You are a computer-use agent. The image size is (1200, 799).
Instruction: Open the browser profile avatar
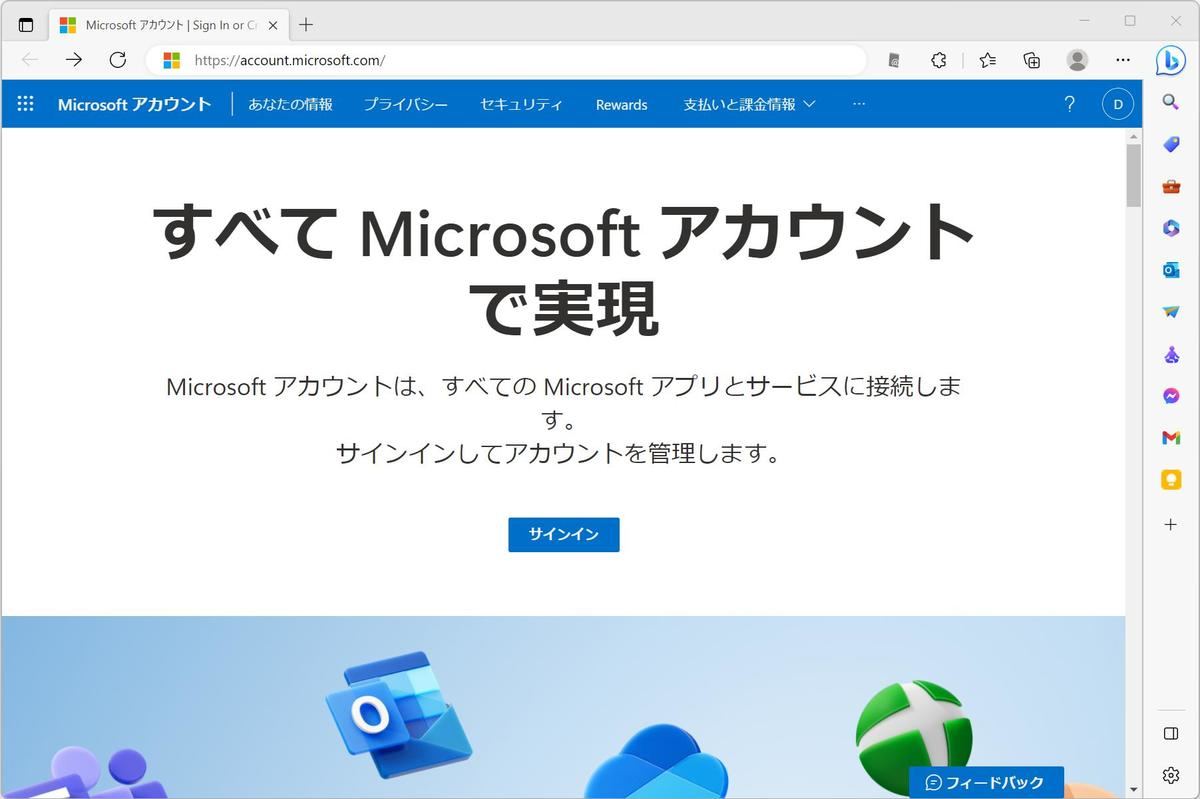click(1077, 60)
